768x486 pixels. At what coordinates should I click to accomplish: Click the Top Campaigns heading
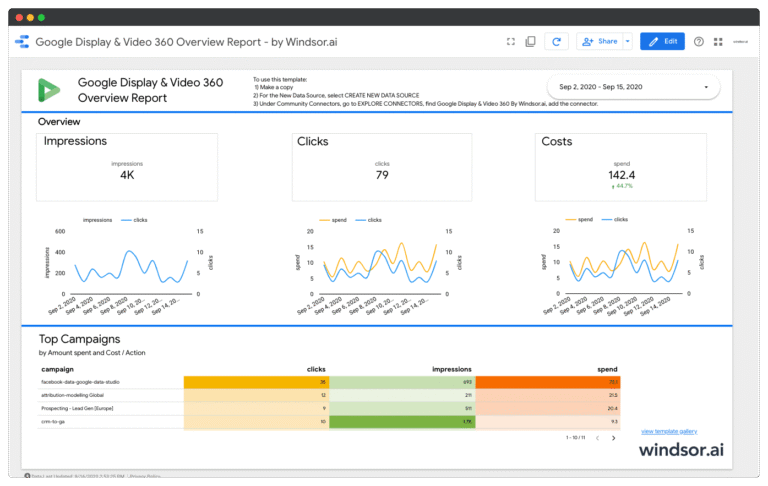(79, 339)
